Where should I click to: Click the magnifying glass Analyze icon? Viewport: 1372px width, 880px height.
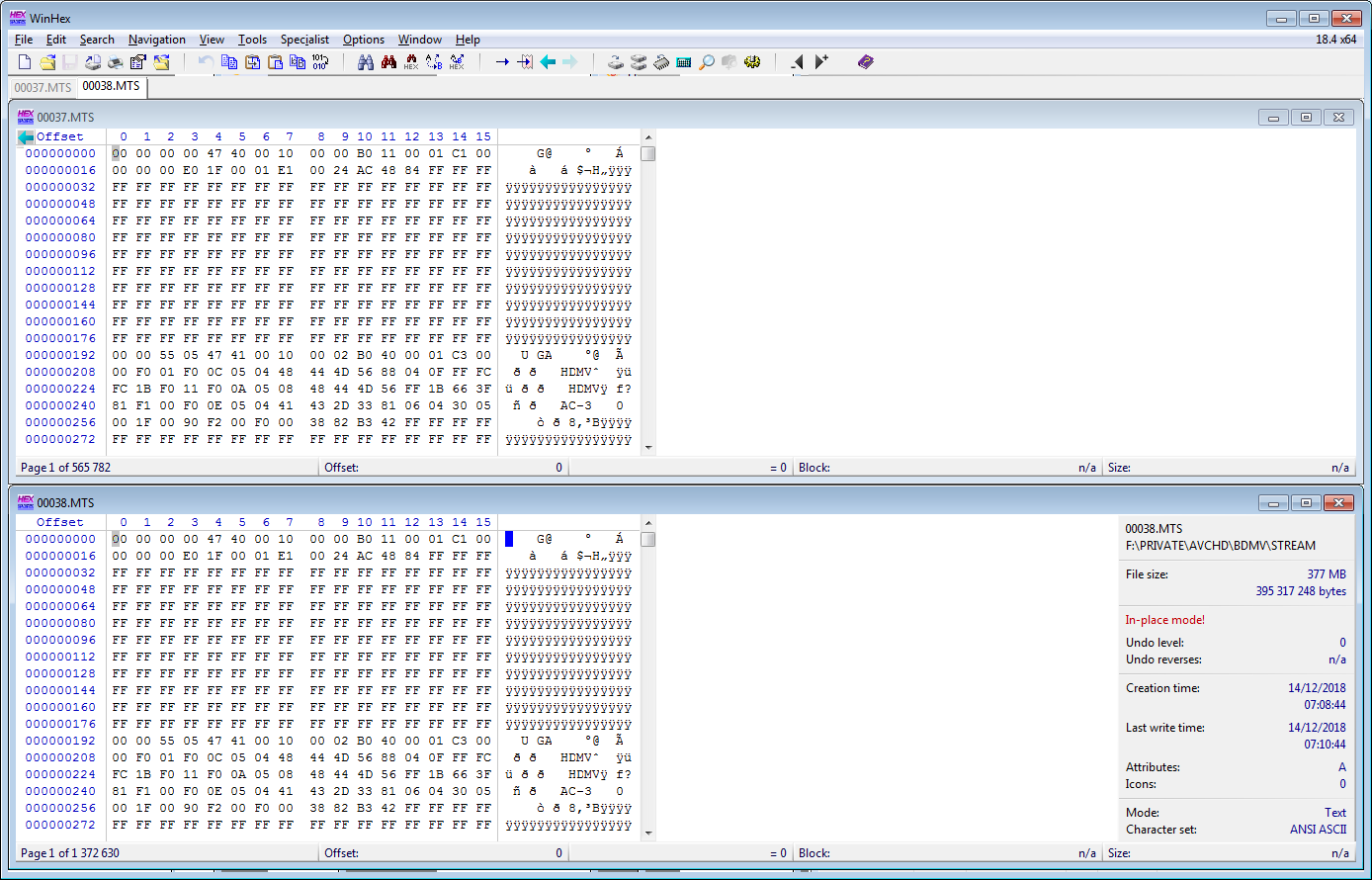(707, 62)
